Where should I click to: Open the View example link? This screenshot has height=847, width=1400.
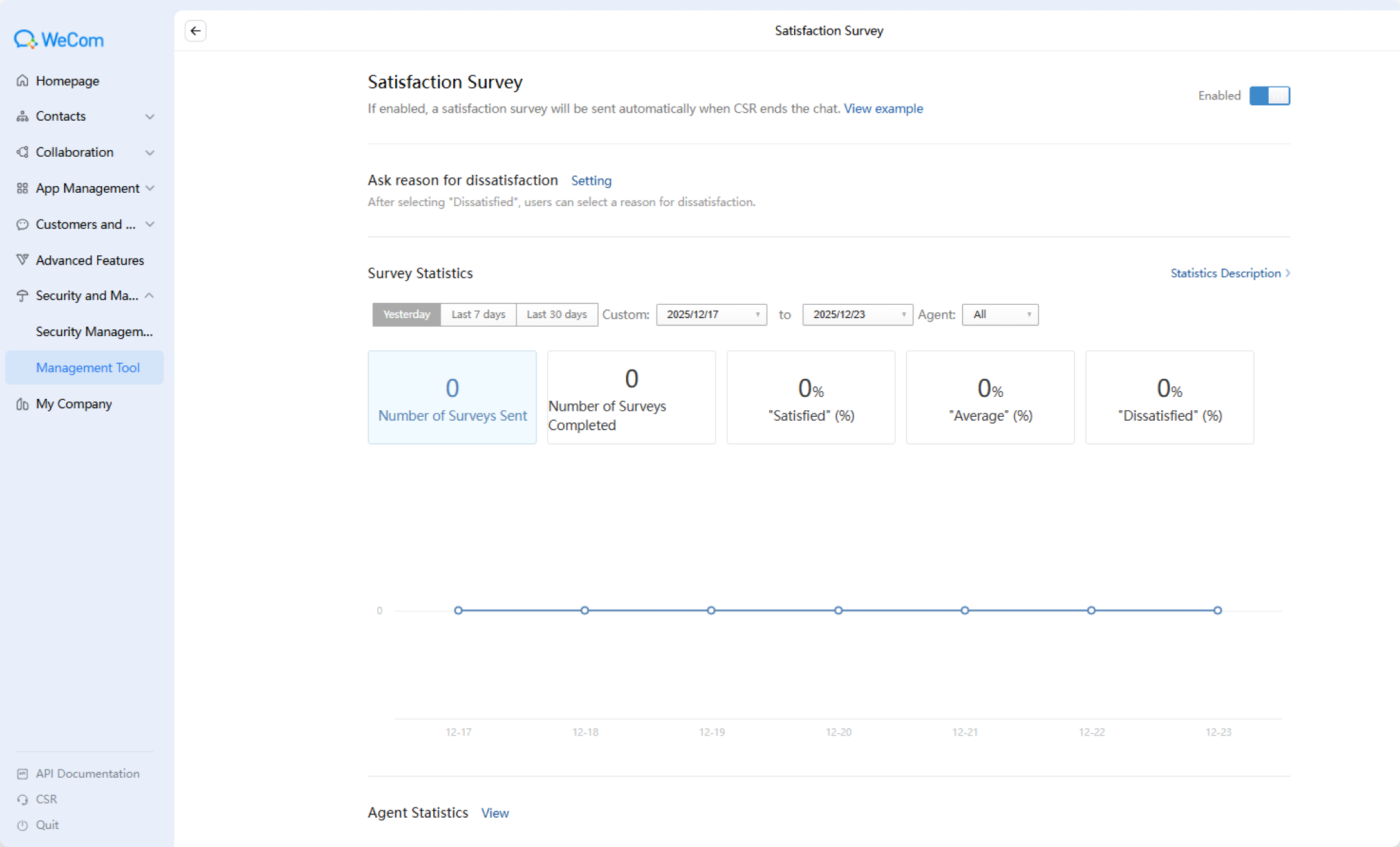(x=883, y=109)
